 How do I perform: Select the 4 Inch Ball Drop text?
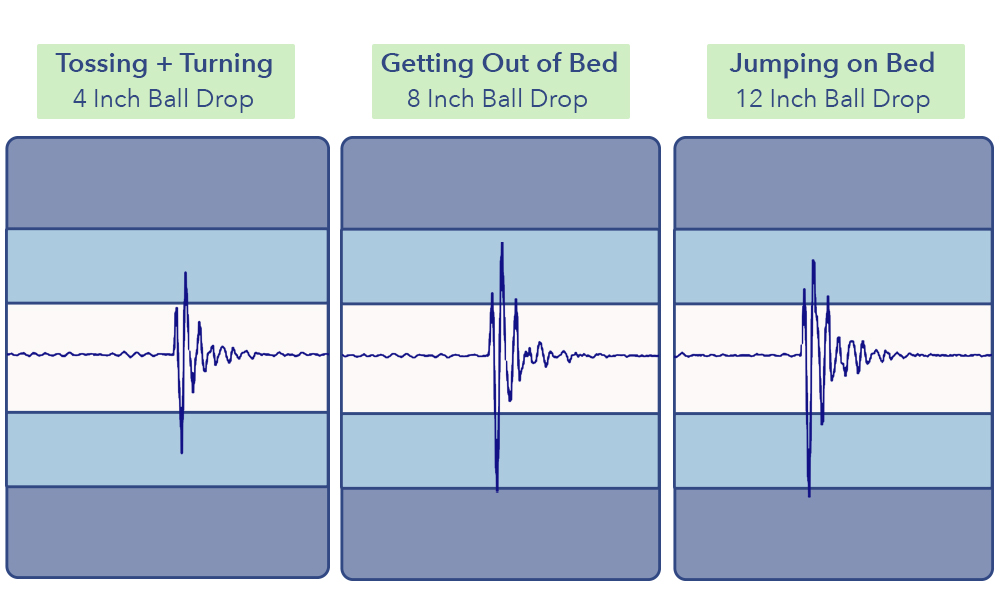tap(163, 99)
